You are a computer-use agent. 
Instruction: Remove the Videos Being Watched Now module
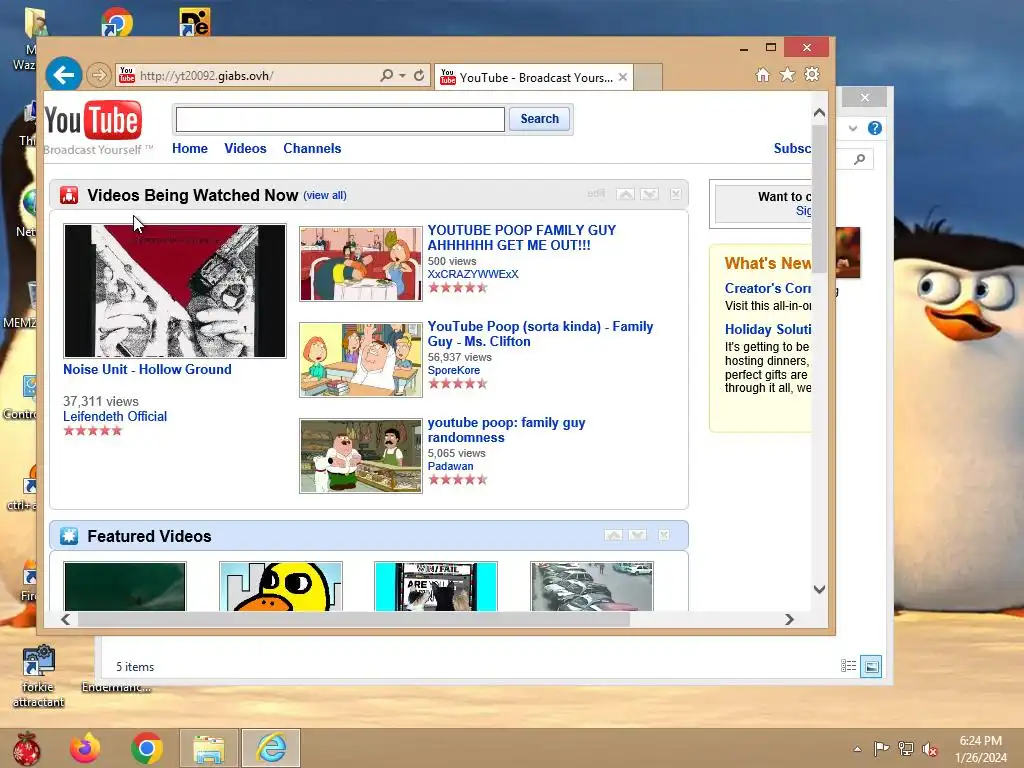pyautogui.click(x=676, y=194)
